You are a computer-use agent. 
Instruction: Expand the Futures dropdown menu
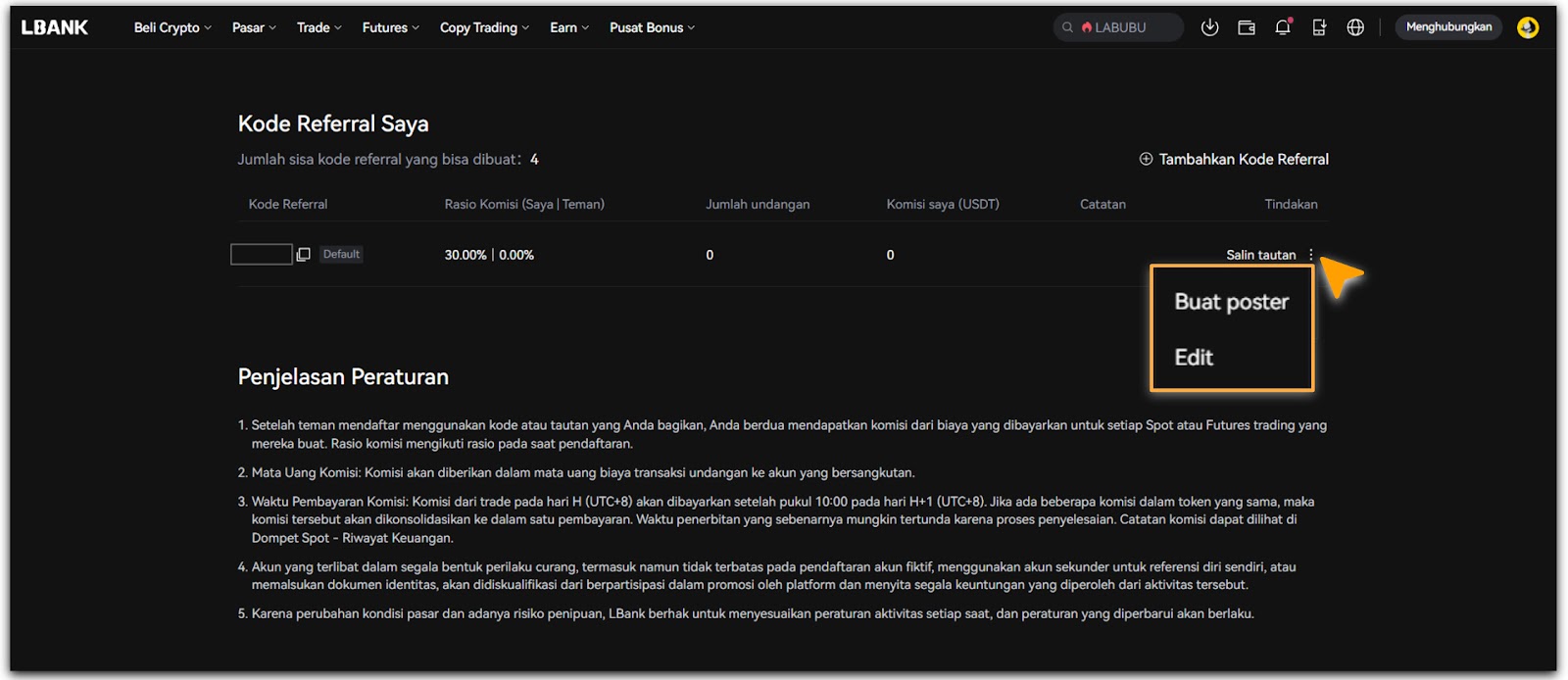coord(390,27)
